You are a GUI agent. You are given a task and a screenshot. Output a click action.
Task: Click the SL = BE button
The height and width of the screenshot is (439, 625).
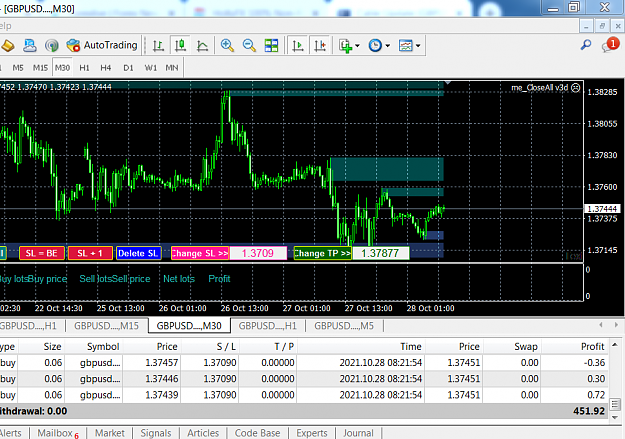42,253
